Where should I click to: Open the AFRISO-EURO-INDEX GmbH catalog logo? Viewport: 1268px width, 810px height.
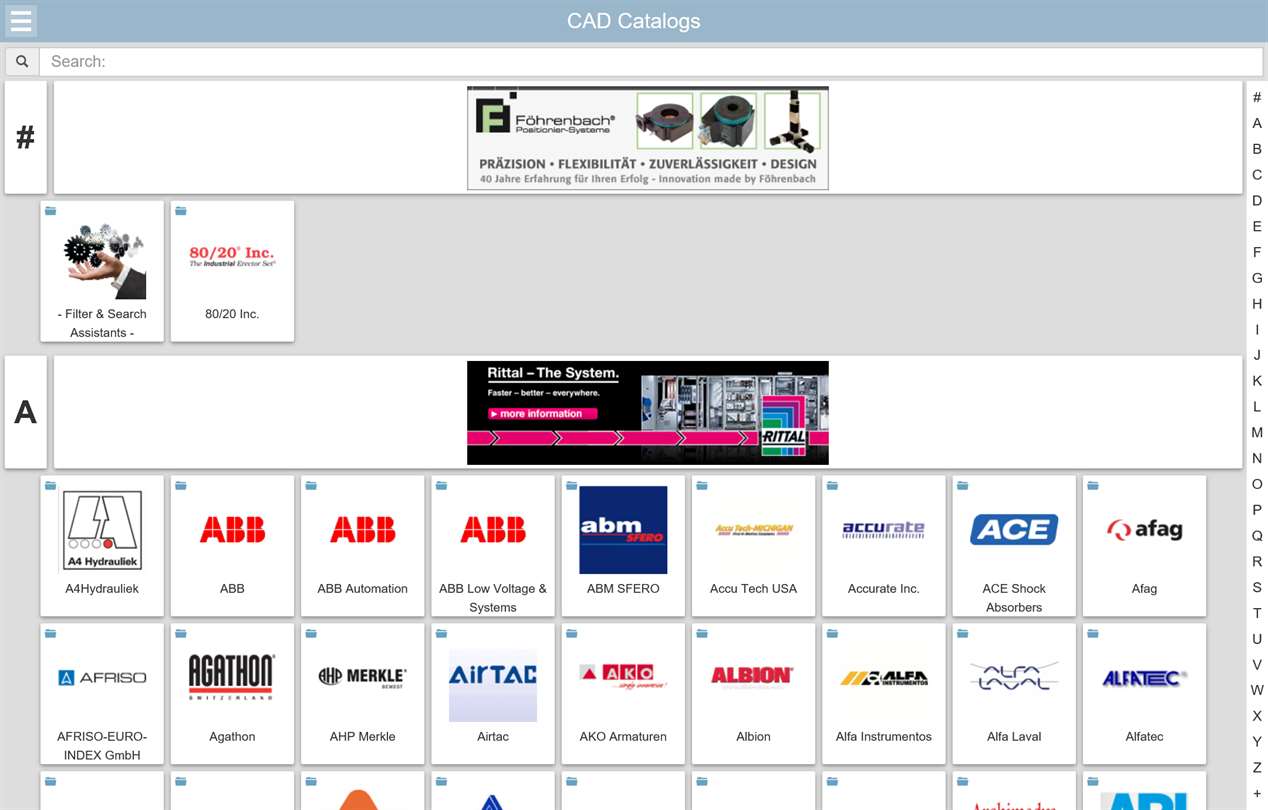point(102,678)
